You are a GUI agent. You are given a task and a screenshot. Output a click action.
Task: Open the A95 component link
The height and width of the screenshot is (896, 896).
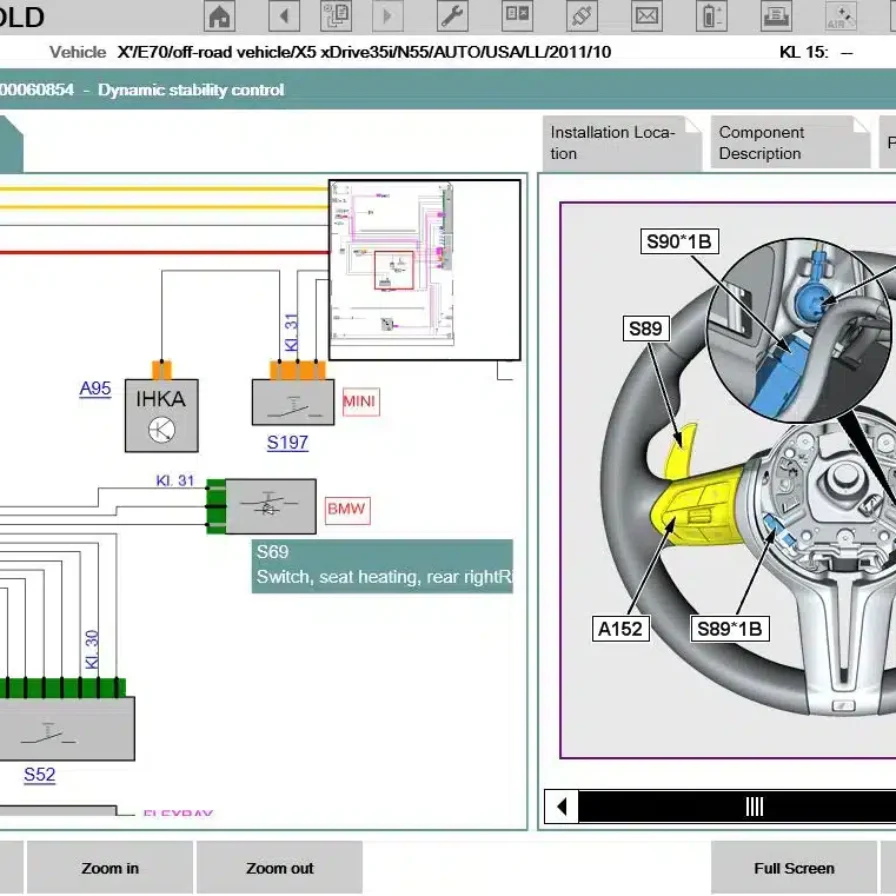pos(95,389)
